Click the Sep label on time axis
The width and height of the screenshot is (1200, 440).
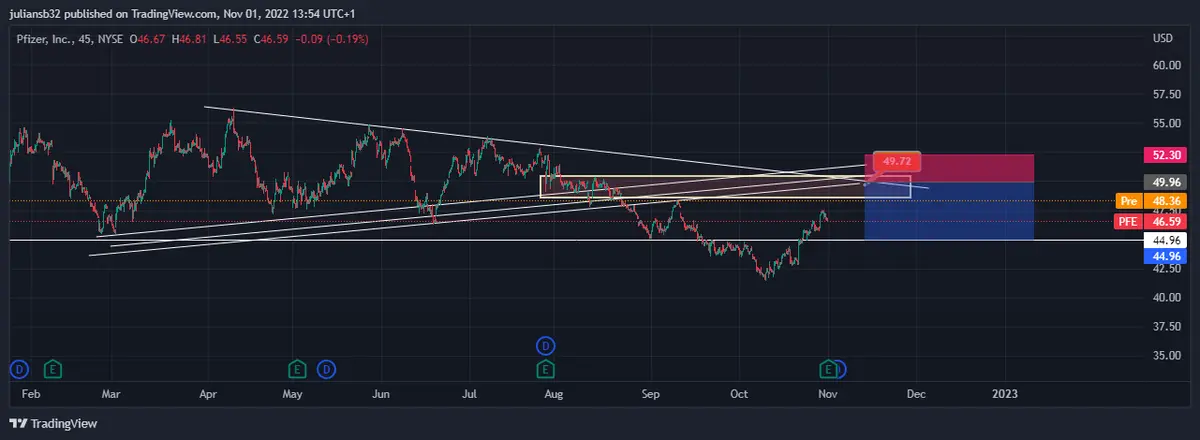pyautogui.click(x=651, y=394)
